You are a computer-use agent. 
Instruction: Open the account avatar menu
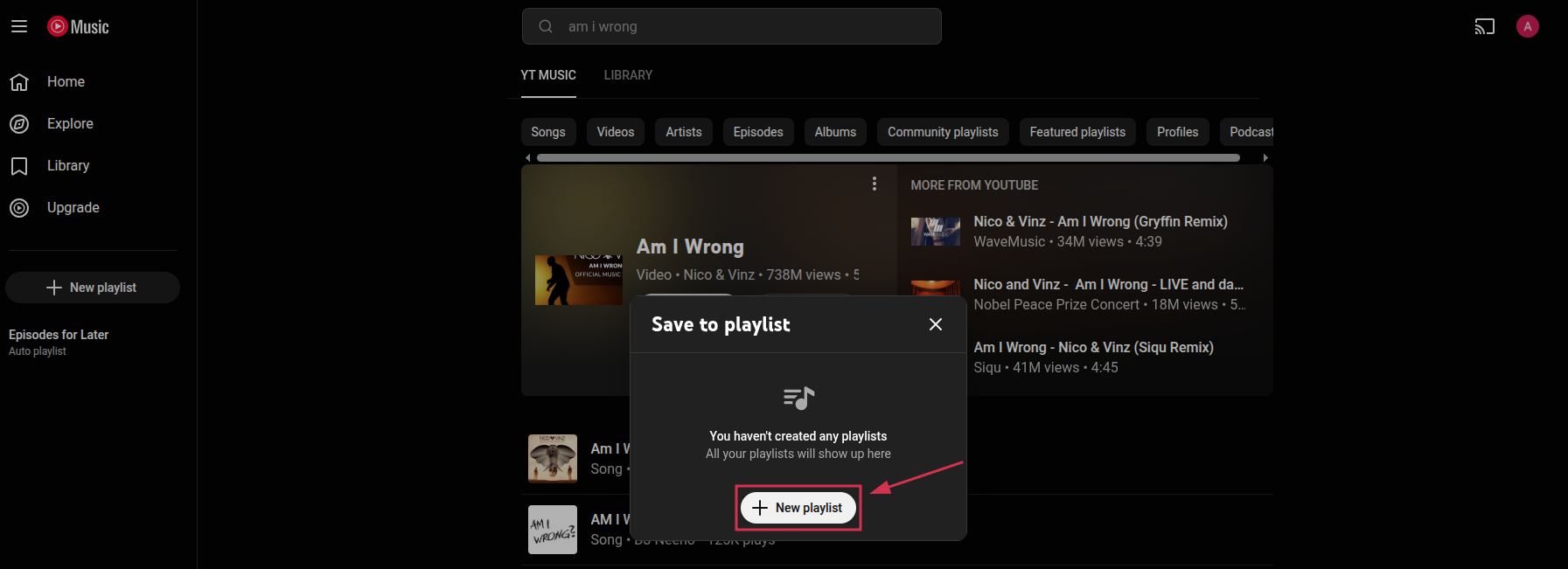pyautogui.click(x=1528, y=26)
